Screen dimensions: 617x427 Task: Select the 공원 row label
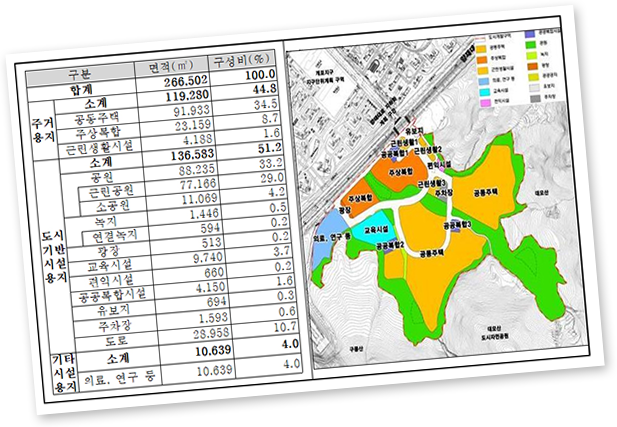(102, 177)
